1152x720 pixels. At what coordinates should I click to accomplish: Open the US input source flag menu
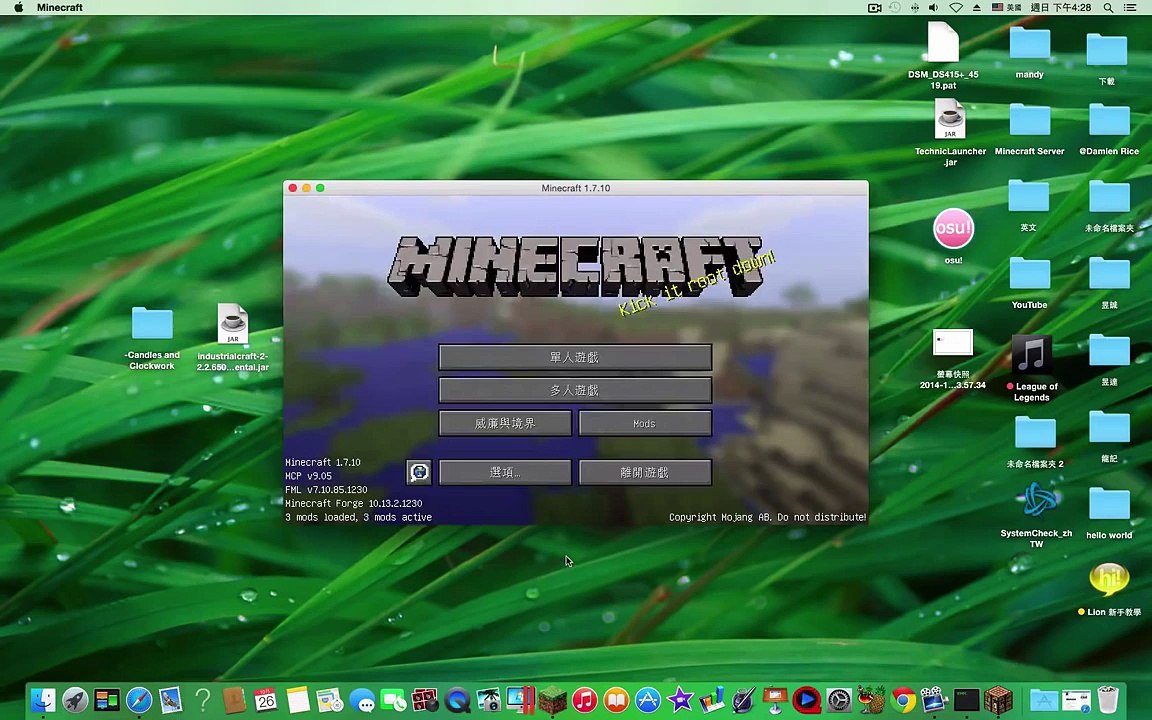(x=1007, y=7)
